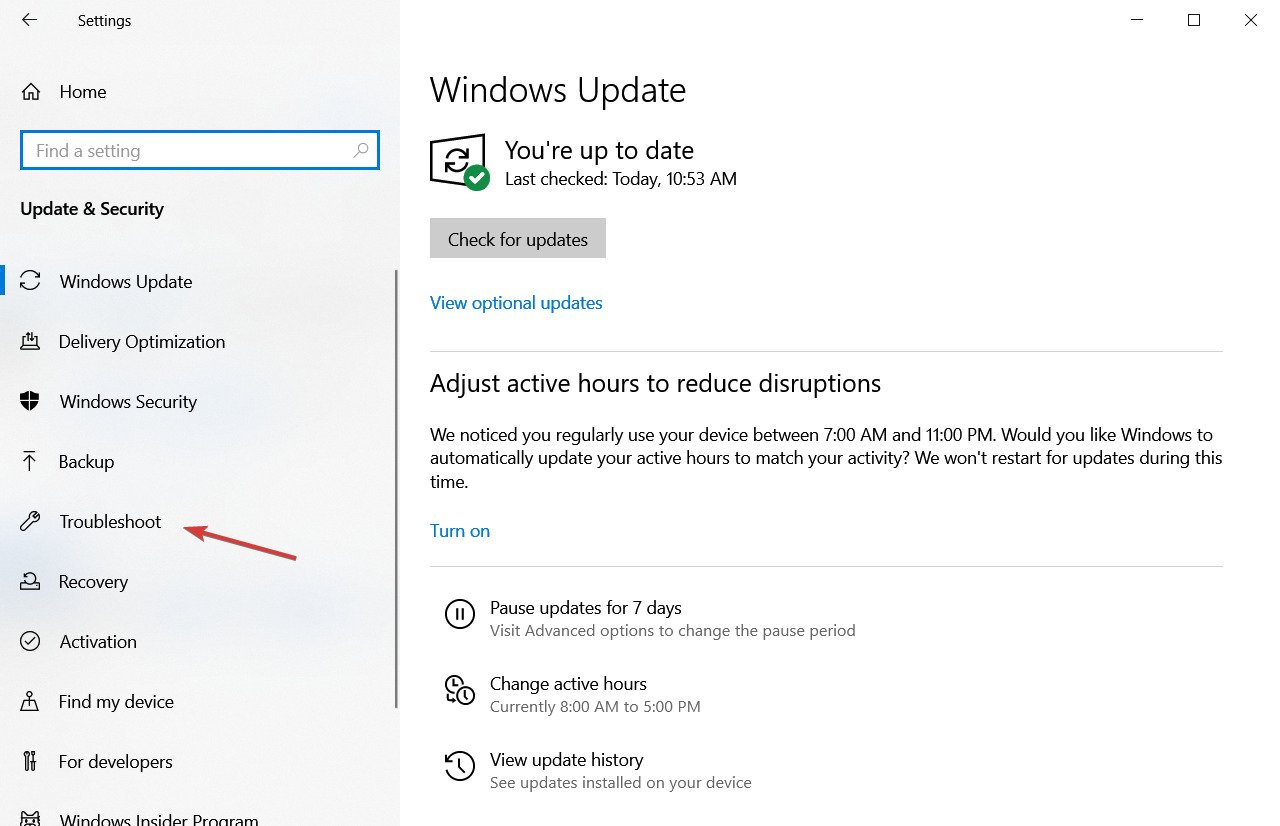
Task: Click the pause circle icon
Action: 460,614
